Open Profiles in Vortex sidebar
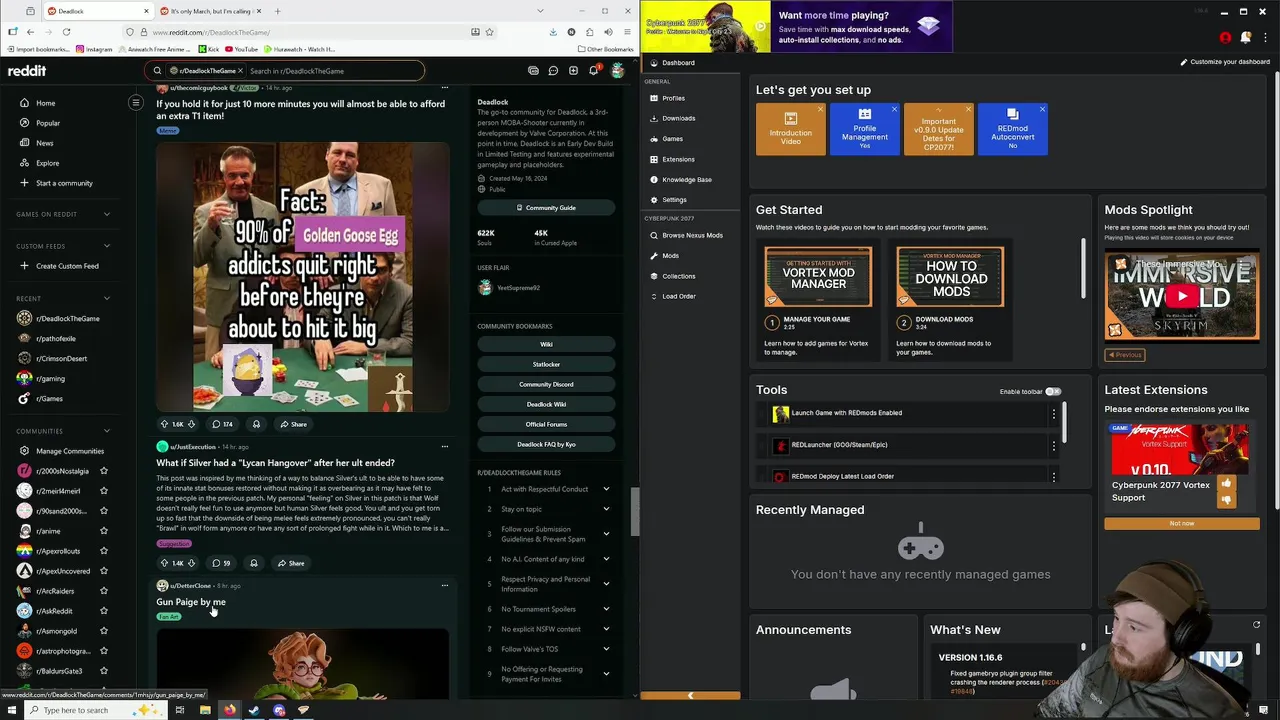 click(673, 98)
